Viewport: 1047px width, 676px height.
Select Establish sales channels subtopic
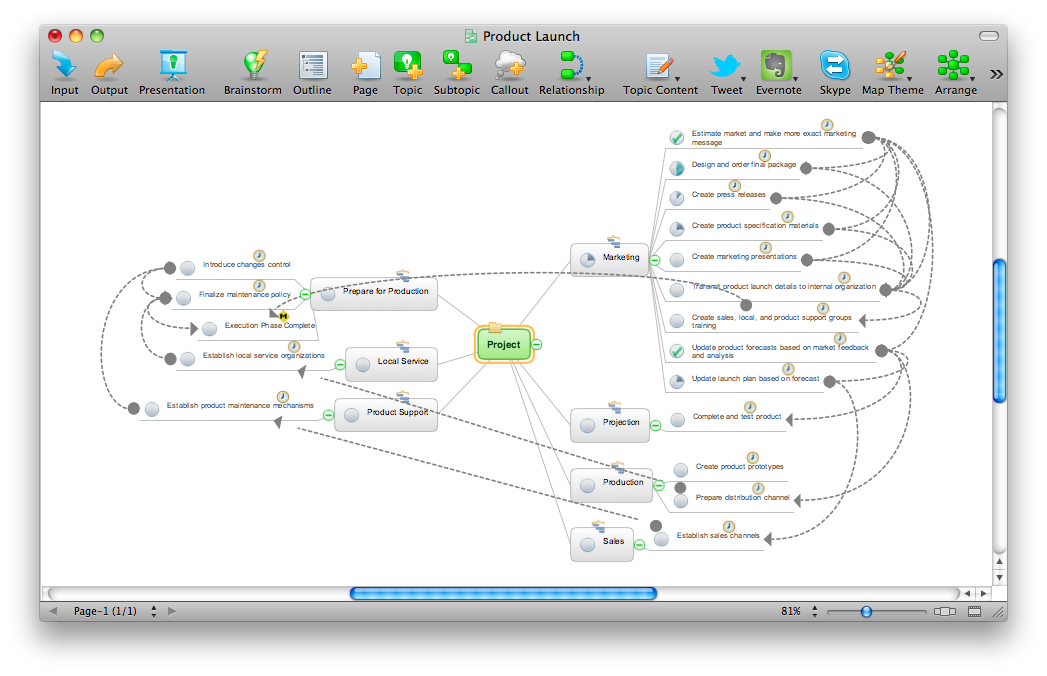pos(718,536)
